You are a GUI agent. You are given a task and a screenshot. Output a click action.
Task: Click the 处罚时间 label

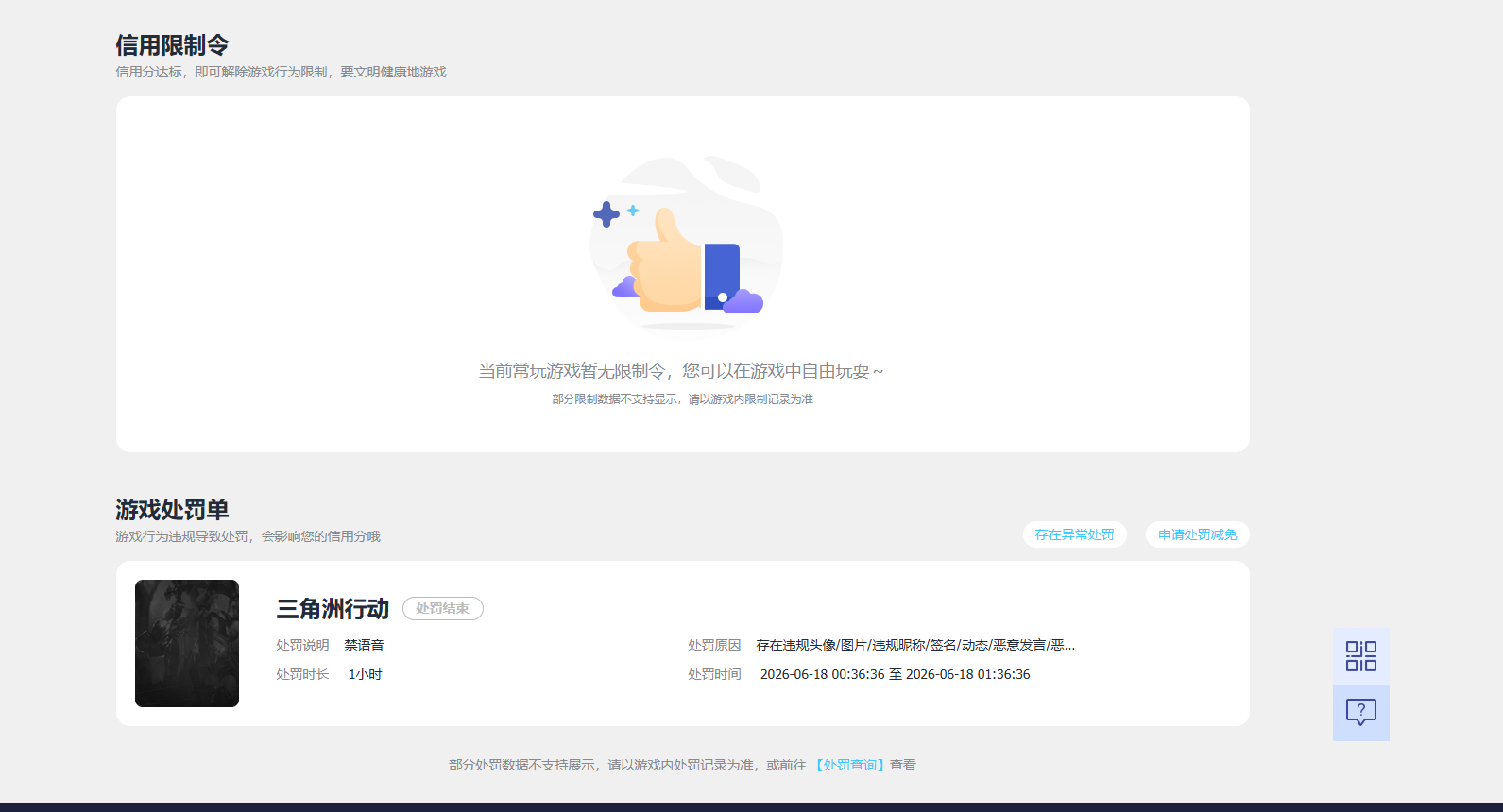pos(714,674)
